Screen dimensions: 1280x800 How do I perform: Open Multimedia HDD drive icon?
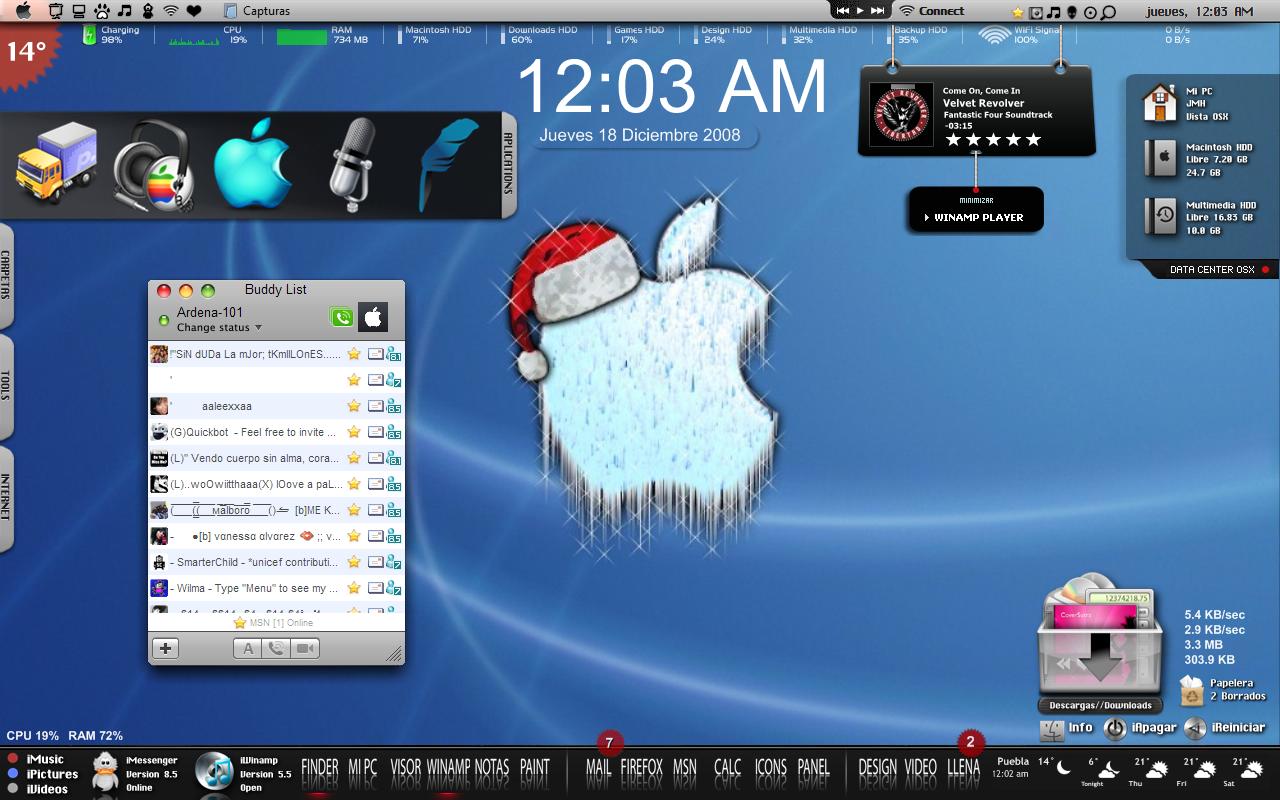(1160, 216)
